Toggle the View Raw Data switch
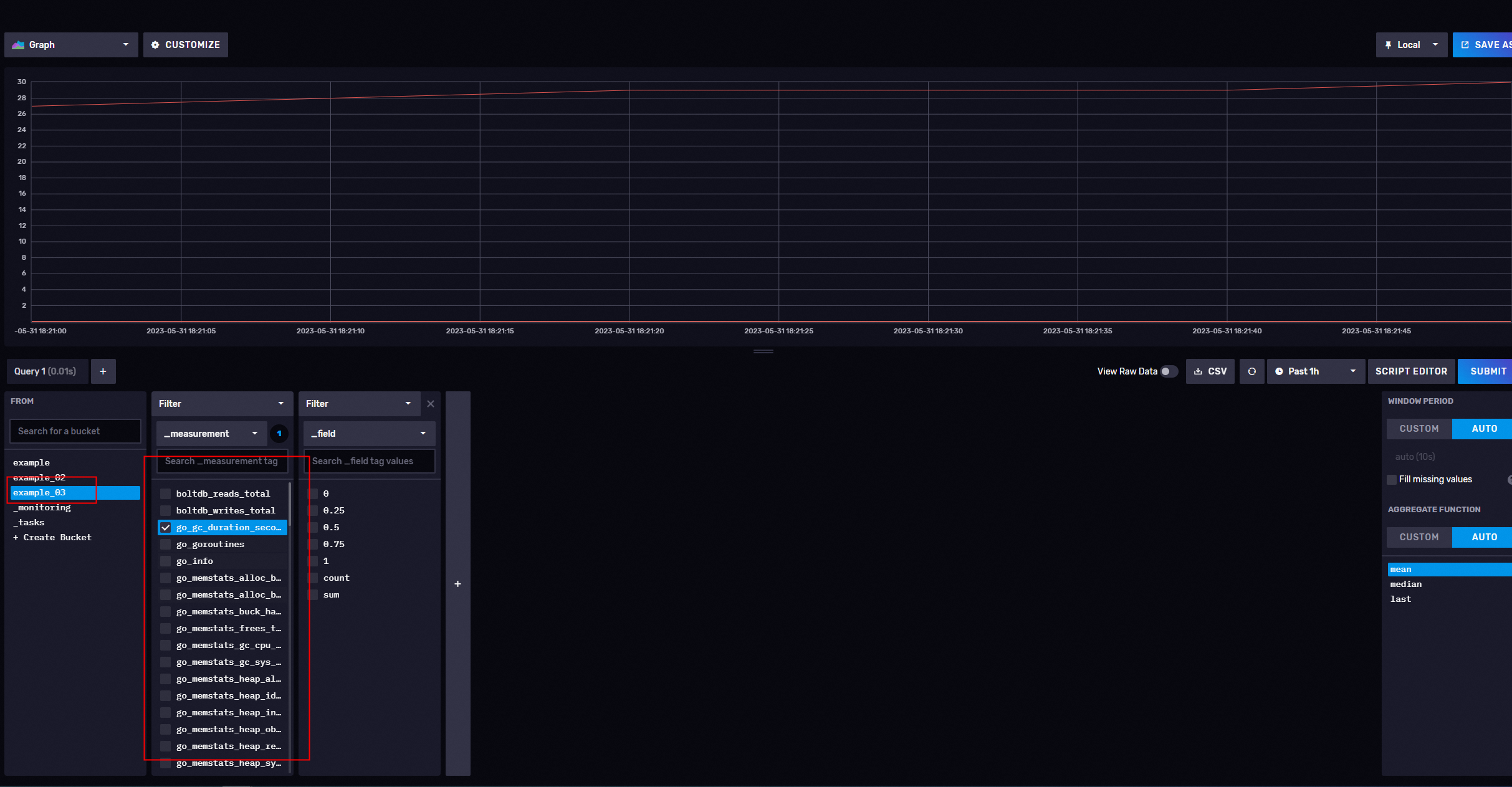The width and height of the screenshot is (1512, 787). (x=1169, y=371)
